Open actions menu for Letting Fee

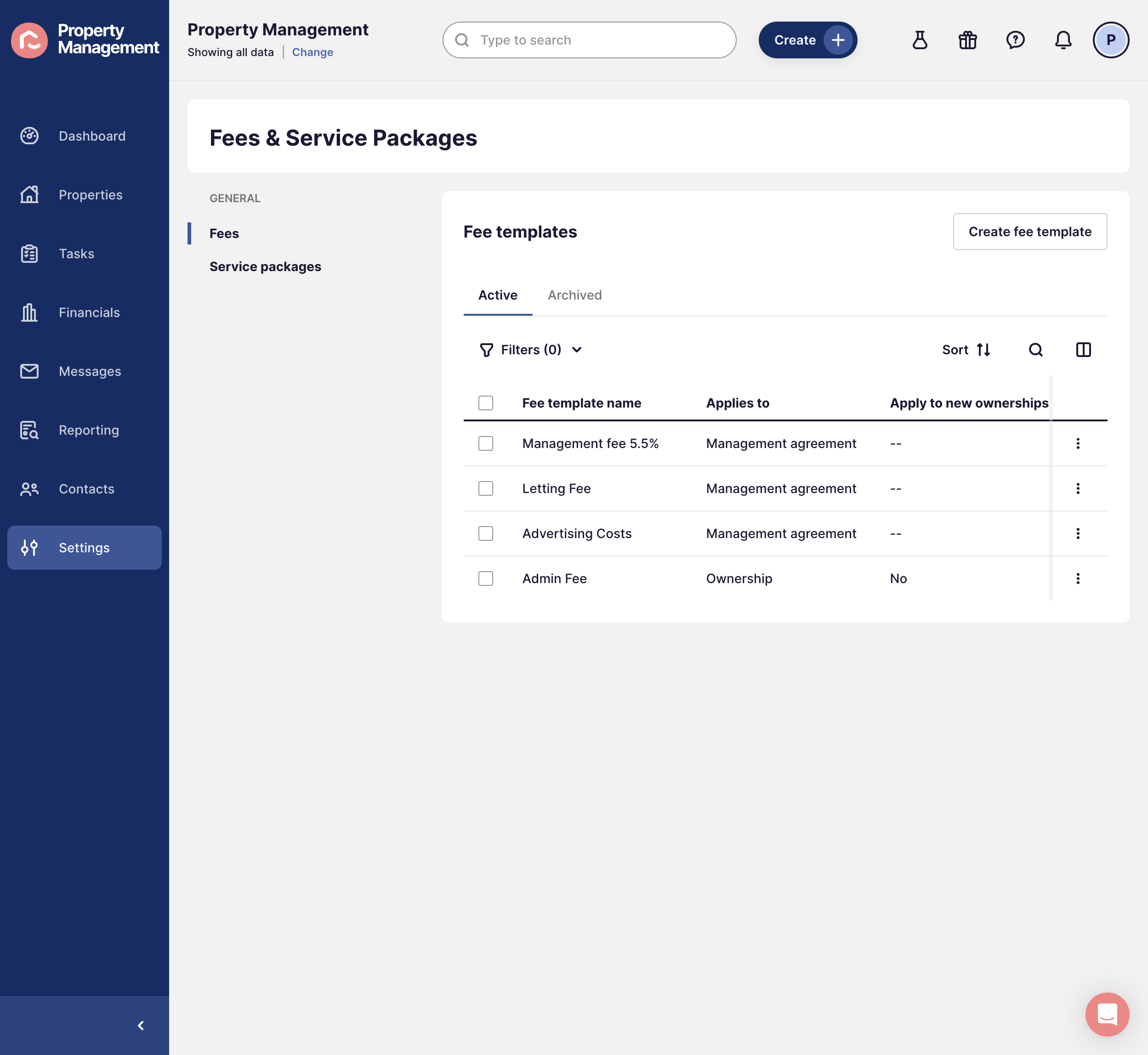(1078, 489)
